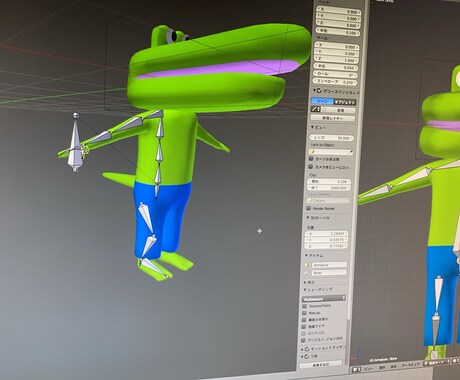This screenshot has height=380, width=460.
Task: Open the 追加 menu in 3D view header
Action: pyautogui.click(x=394, y=366)
